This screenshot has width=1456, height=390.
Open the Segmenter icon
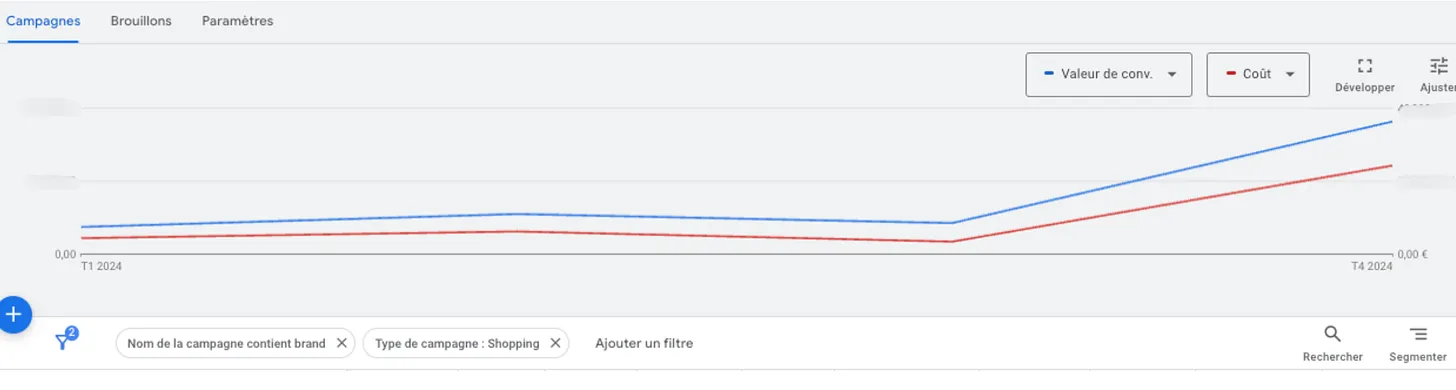(x=1418, y=334)
